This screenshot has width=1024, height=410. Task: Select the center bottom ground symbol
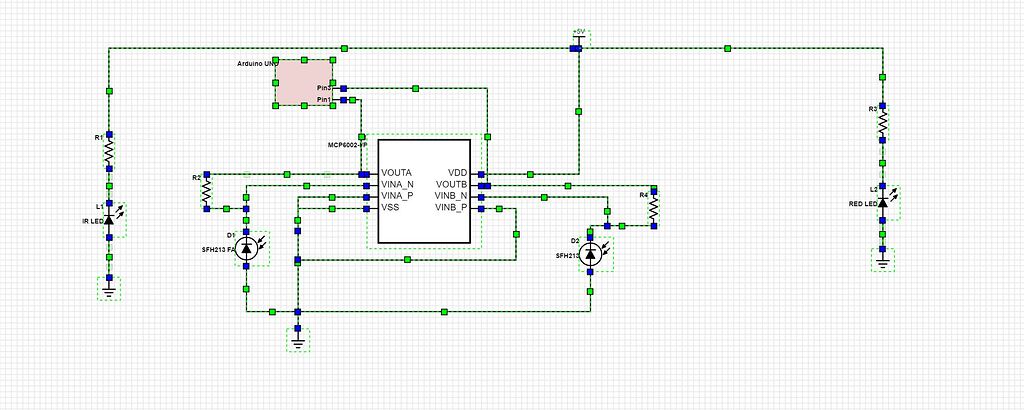click(297, 340)
